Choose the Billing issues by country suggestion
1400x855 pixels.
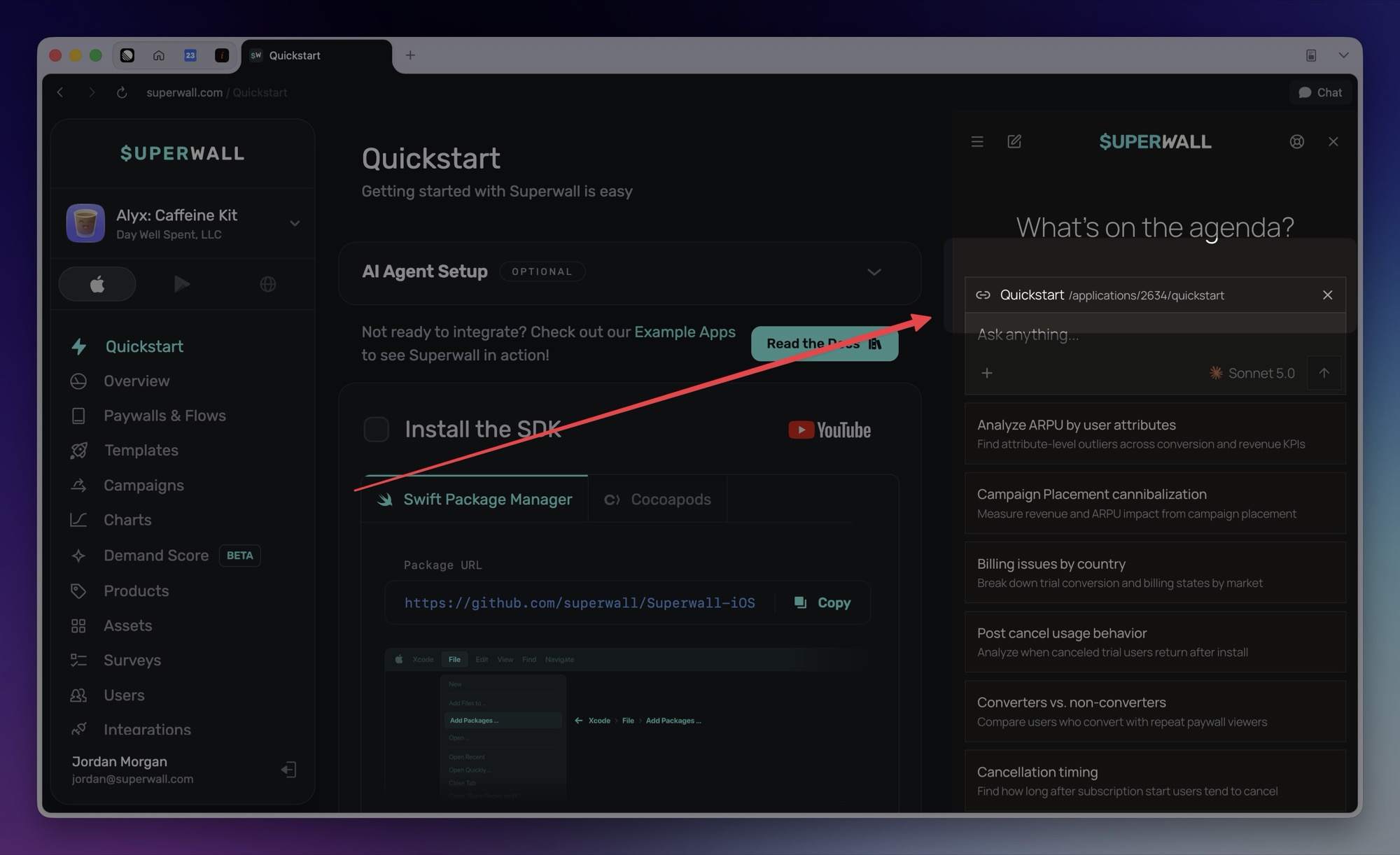(x=1155, y=572)
